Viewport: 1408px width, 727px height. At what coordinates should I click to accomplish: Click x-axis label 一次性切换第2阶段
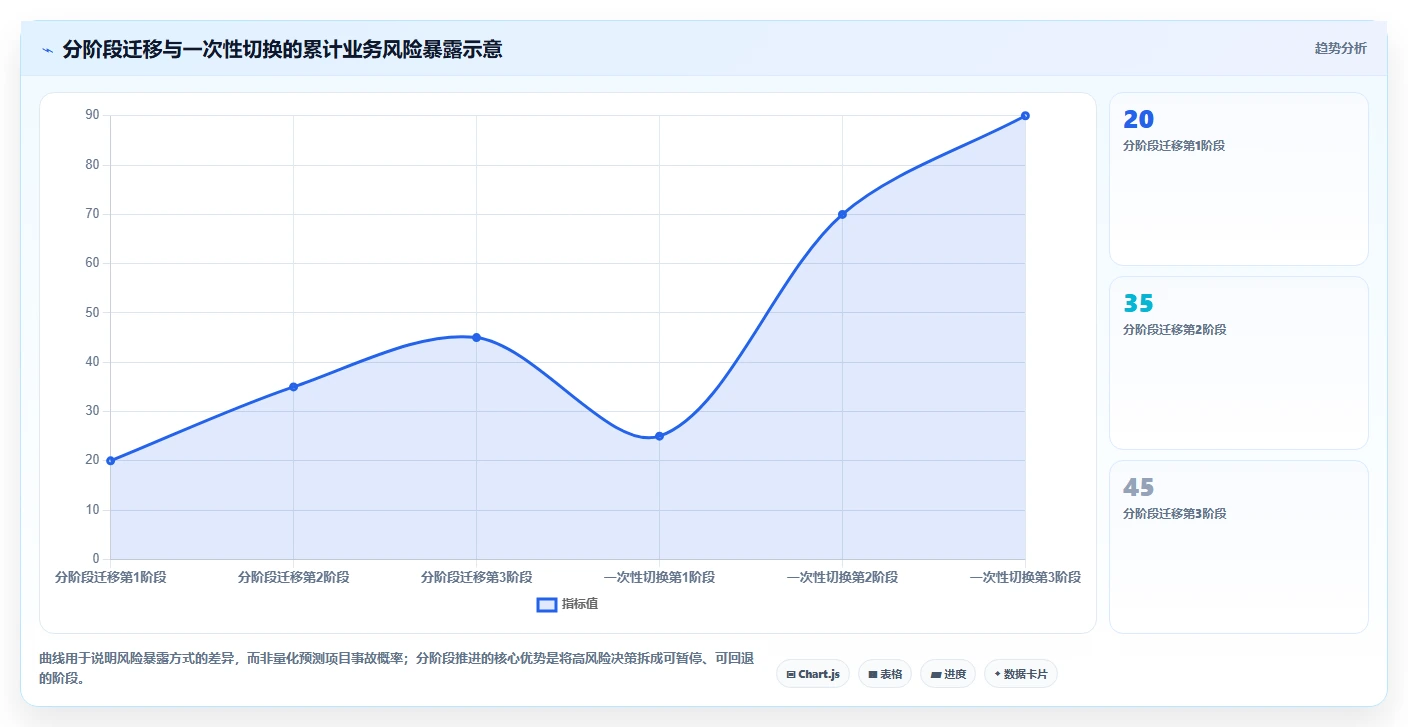[x=842, y=577]
